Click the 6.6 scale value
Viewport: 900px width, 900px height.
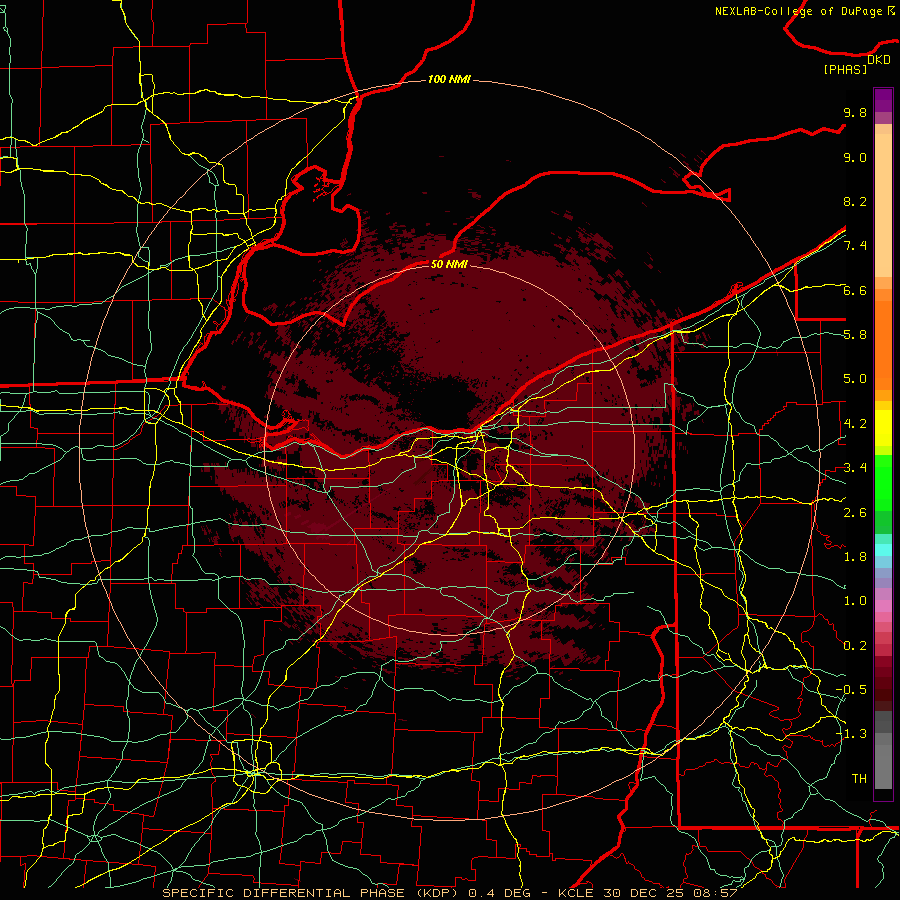click(x=855, y=290)
